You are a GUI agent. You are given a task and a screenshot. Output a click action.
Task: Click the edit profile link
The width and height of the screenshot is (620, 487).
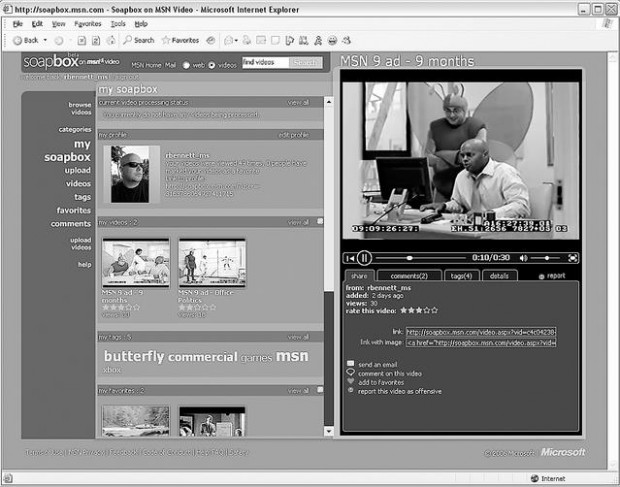click(x=293, y=135)
